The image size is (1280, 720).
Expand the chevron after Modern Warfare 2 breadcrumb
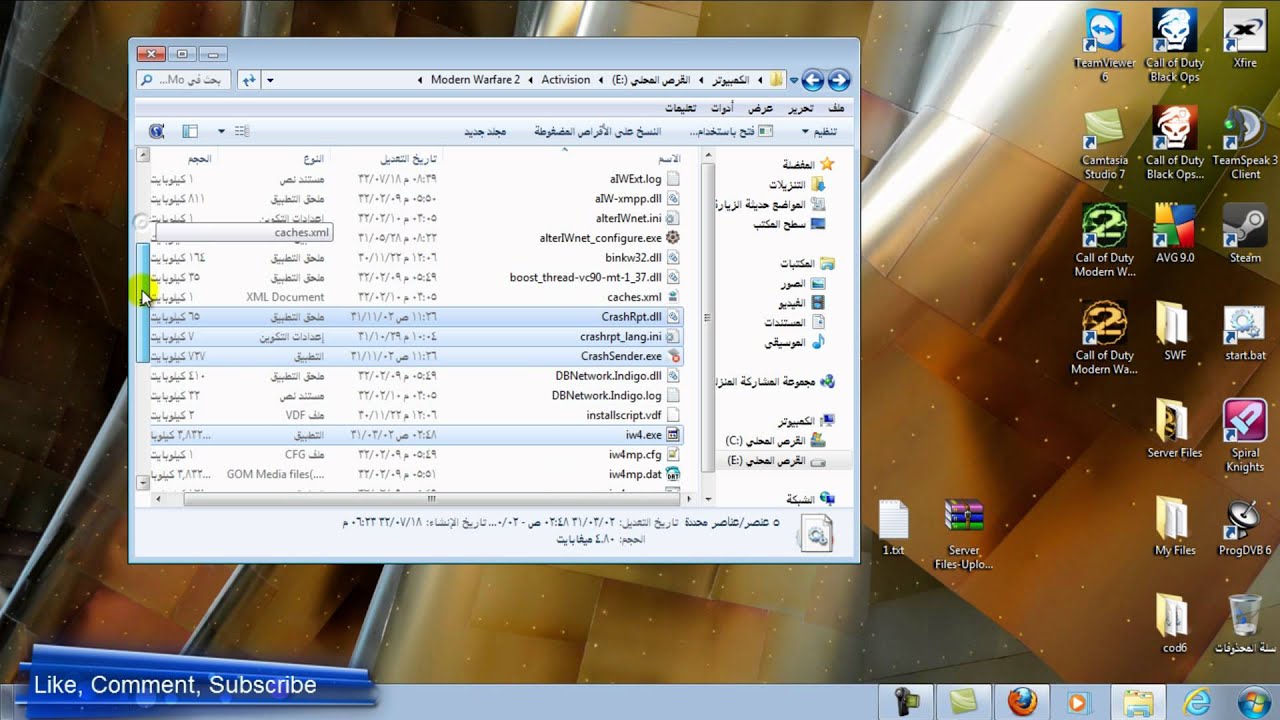point(421,80)
